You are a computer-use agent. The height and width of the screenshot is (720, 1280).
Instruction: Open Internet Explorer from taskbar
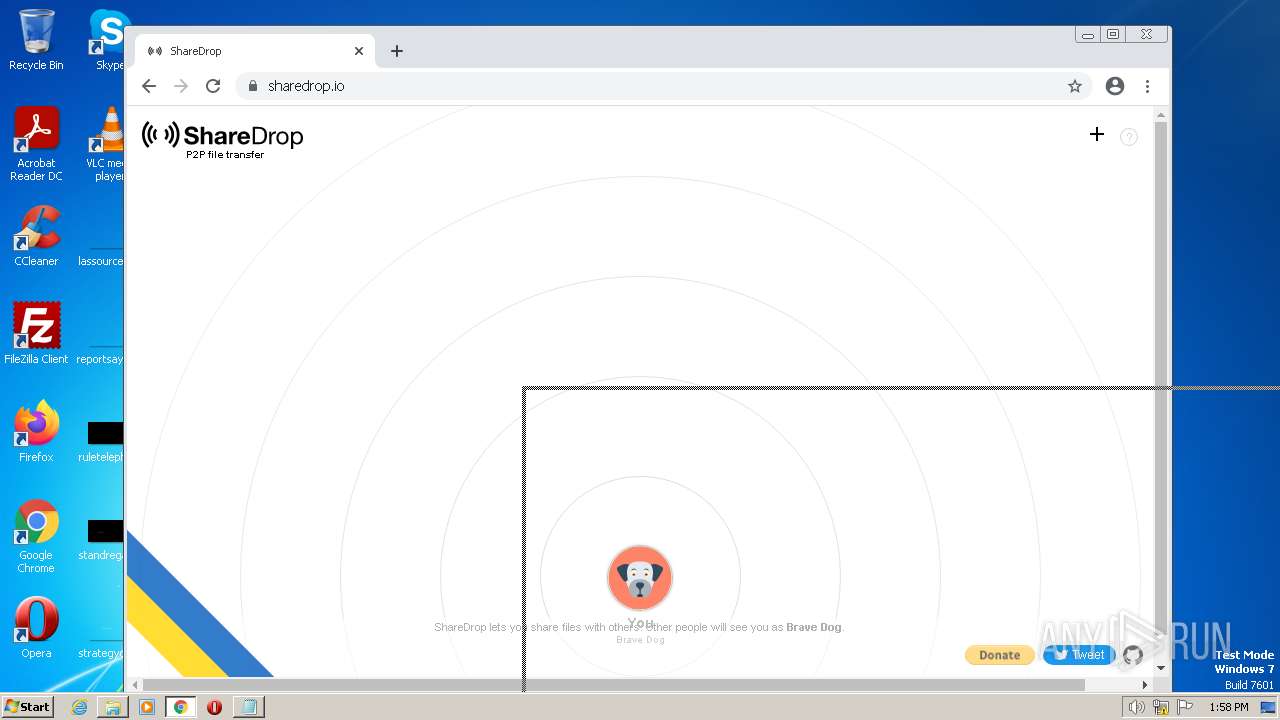coord(80,707)
